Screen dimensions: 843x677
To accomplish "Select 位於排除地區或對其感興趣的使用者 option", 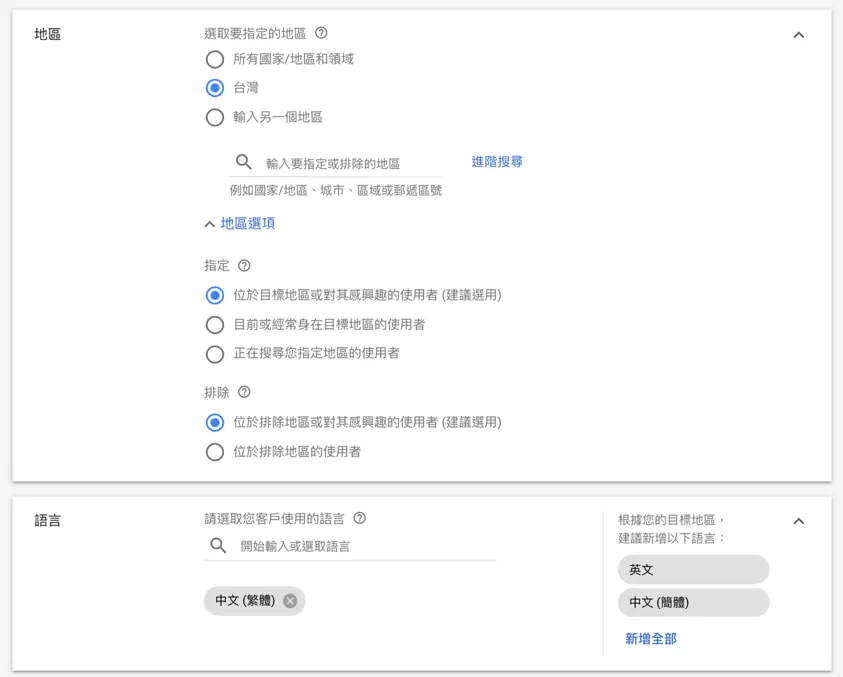I will [x=215, y=423].
